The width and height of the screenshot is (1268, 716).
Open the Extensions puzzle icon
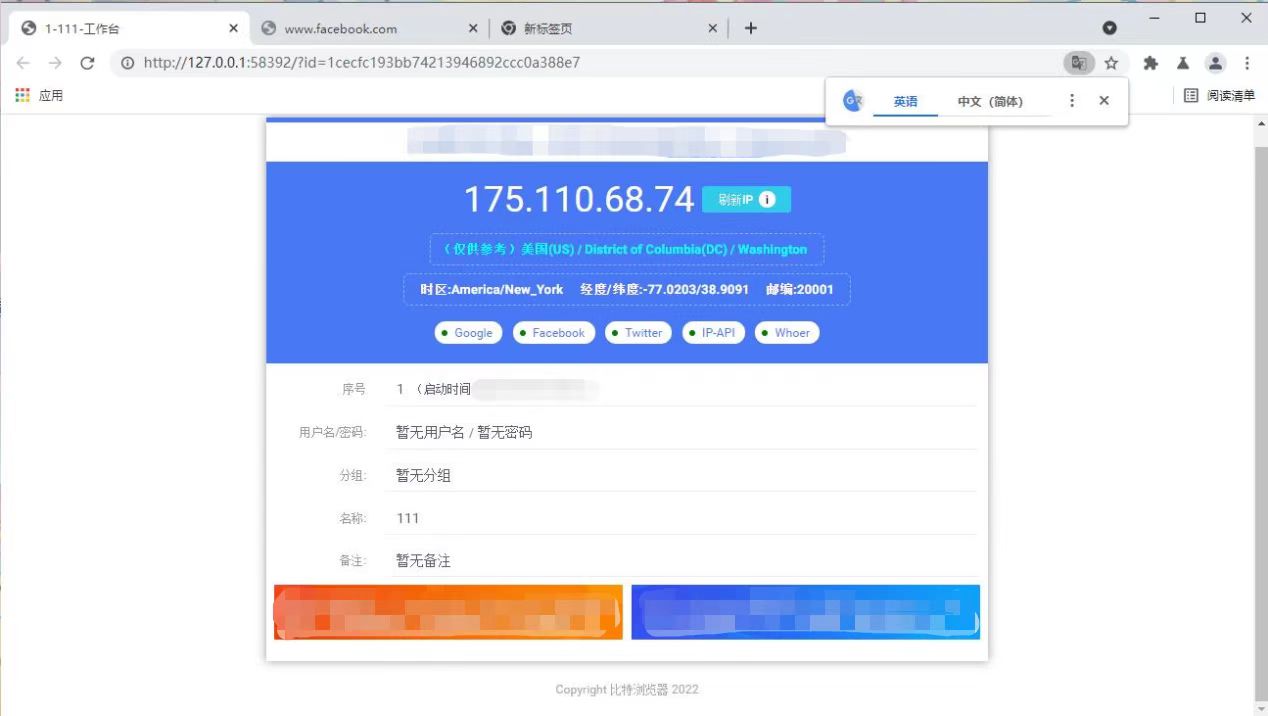point(1150,63)
